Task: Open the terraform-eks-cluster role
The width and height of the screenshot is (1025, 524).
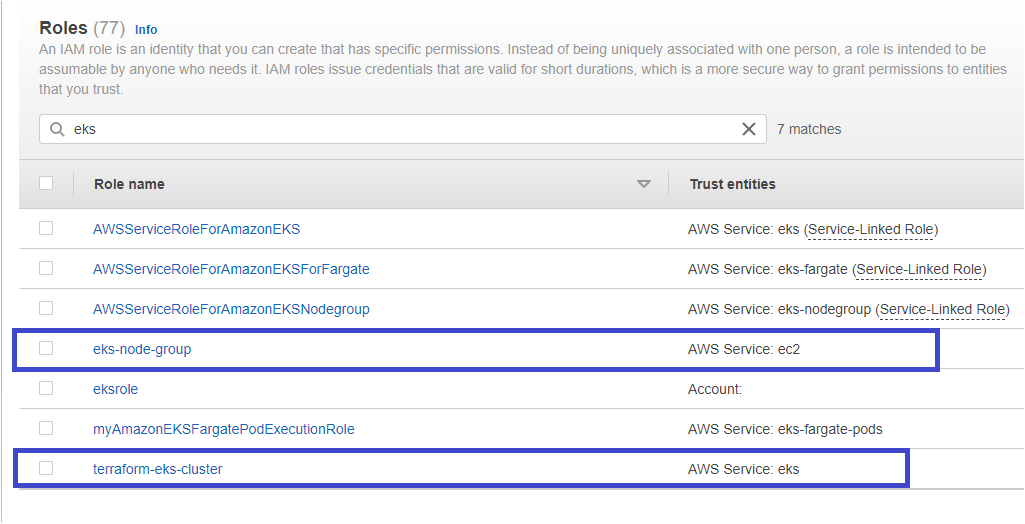Action: point(158,469)
